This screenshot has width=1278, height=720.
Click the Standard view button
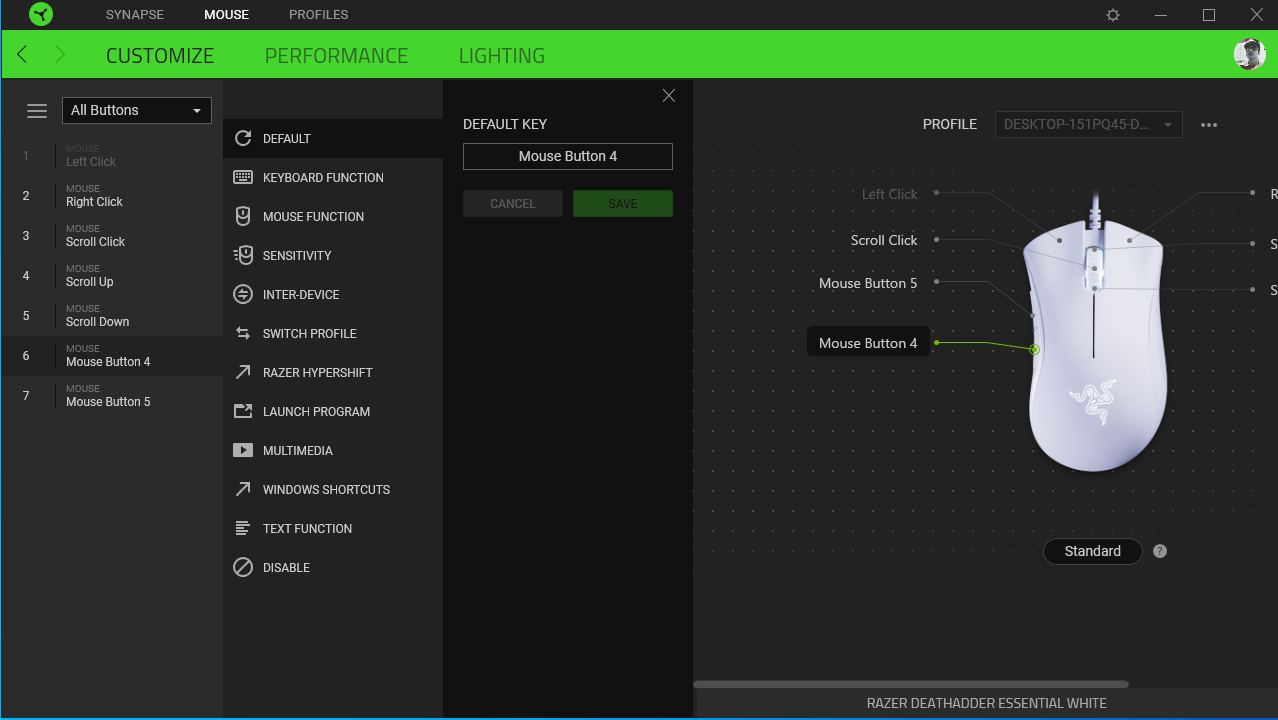pyautogui.click(x=1093, y=551)
